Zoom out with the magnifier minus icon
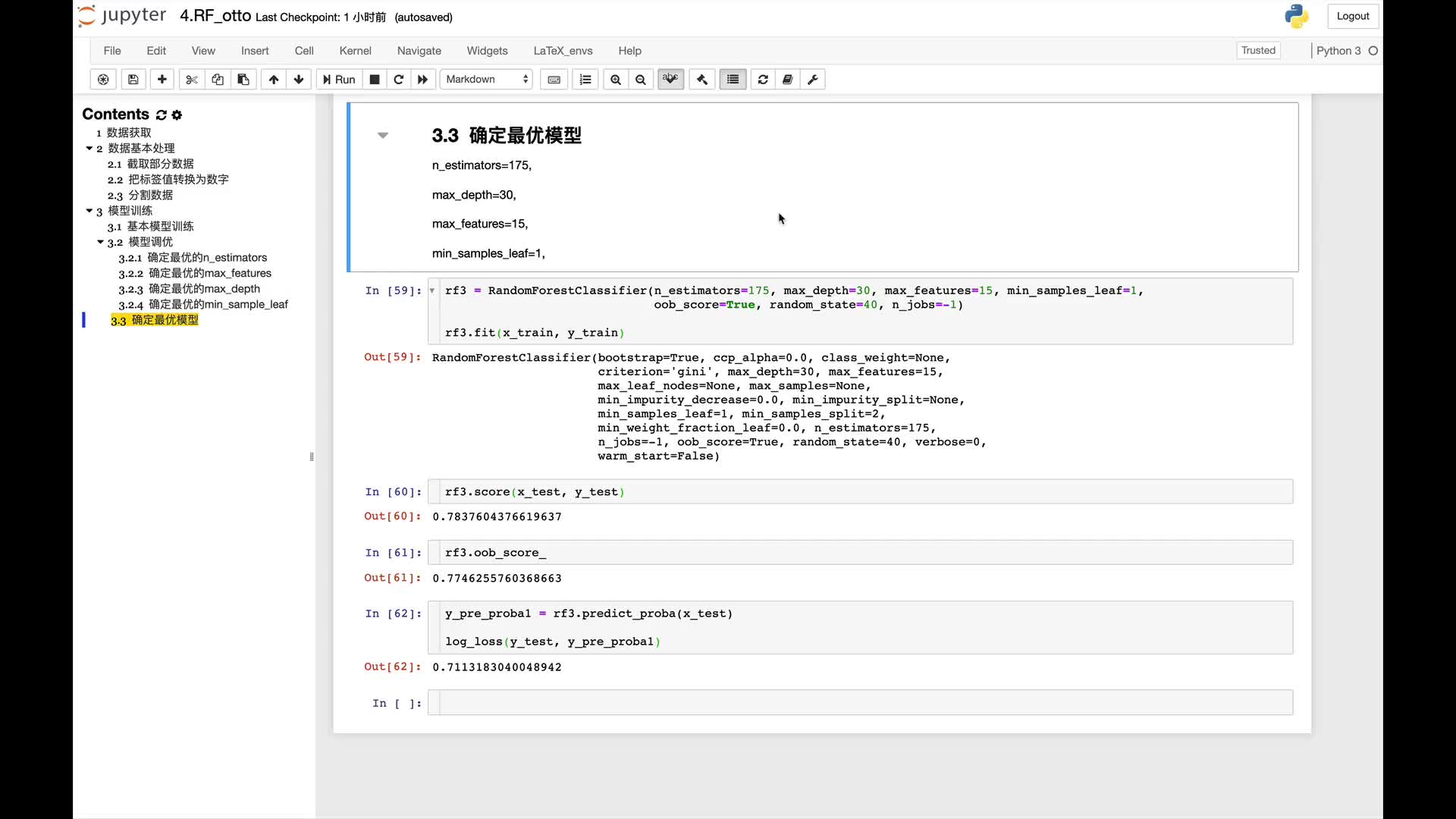Image resolution: width=1456 pixels, height=819 pixels. point(641,80)
